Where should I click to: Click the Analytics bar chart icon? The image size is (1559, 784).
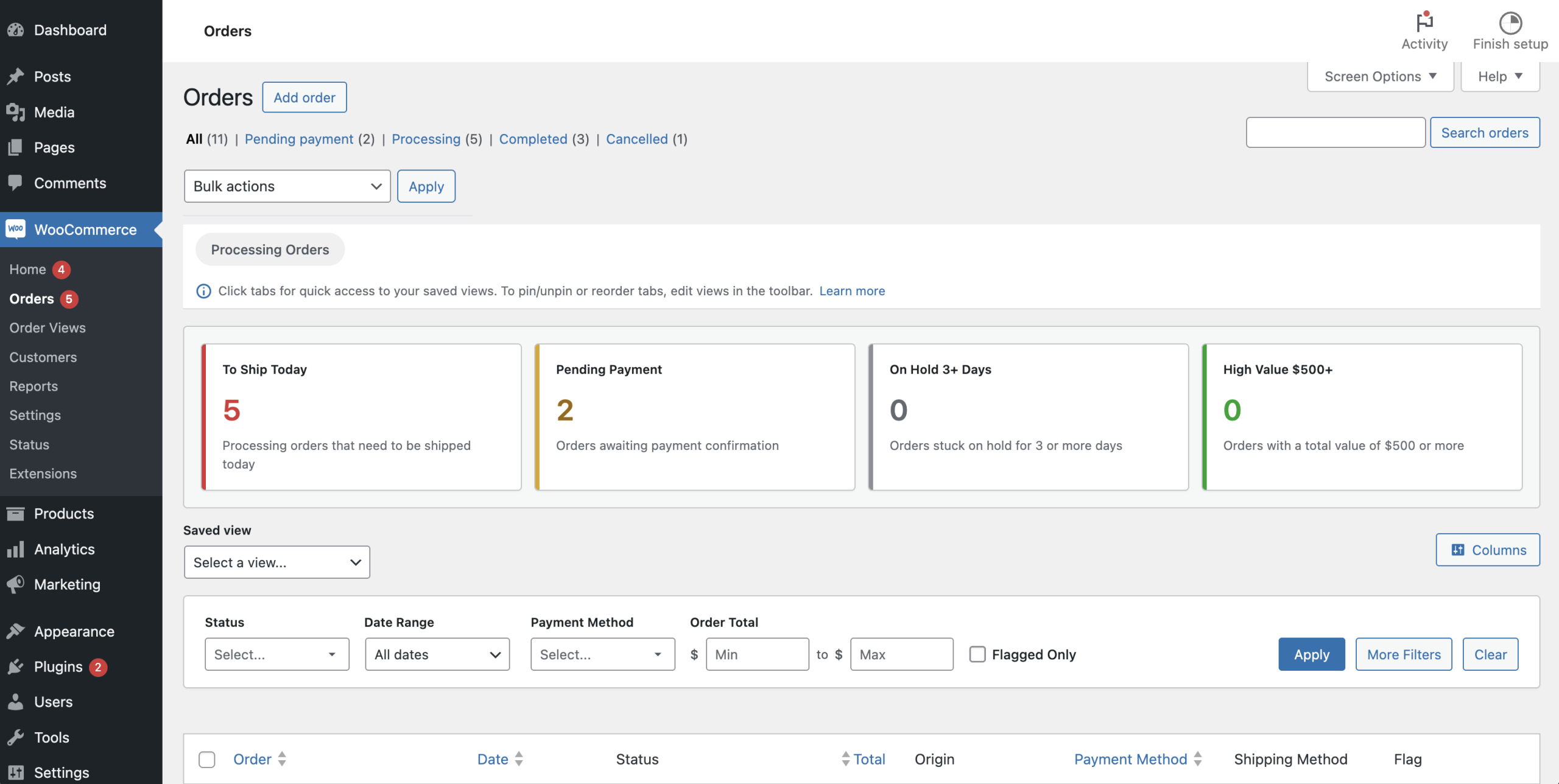16,549
